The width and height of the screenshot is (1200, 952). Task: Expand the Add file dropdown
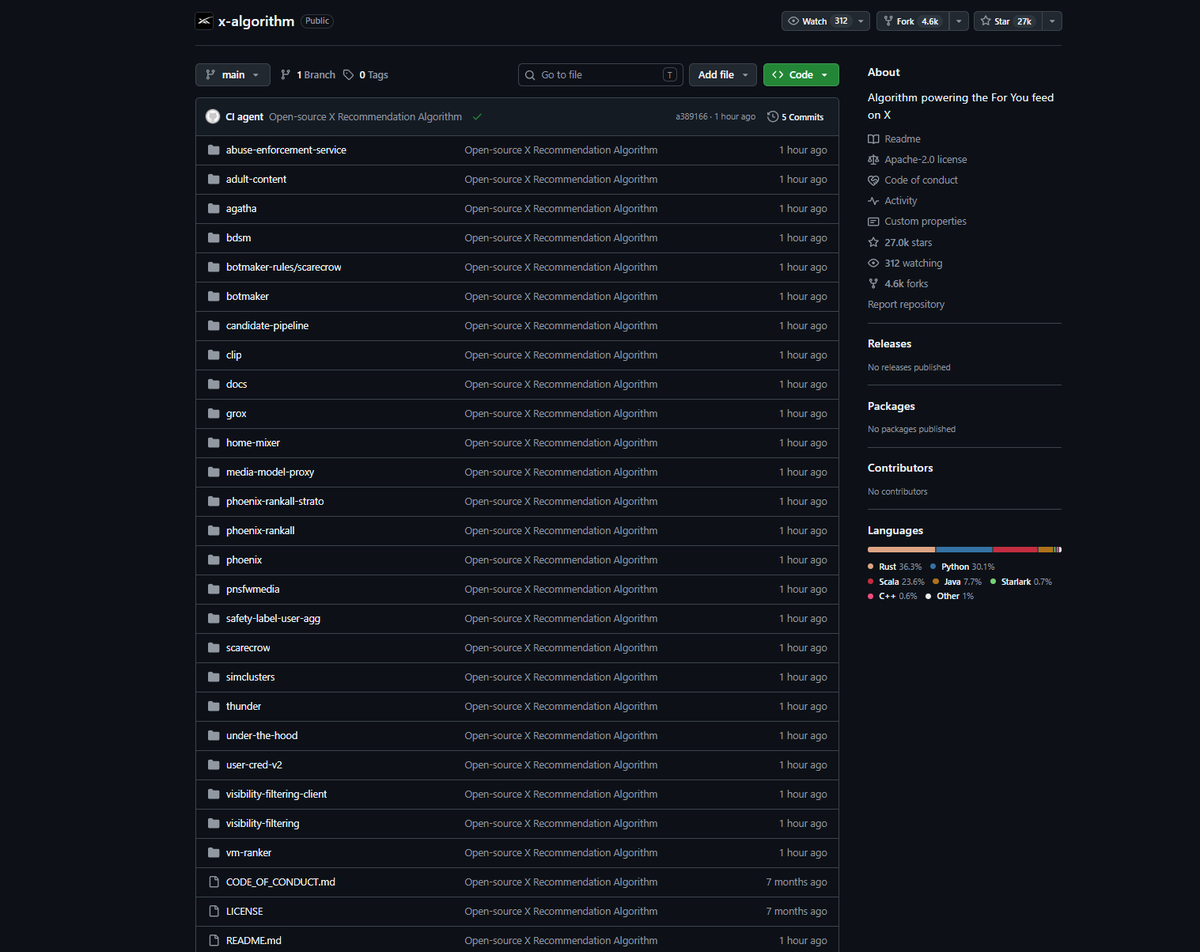point(723,75)
